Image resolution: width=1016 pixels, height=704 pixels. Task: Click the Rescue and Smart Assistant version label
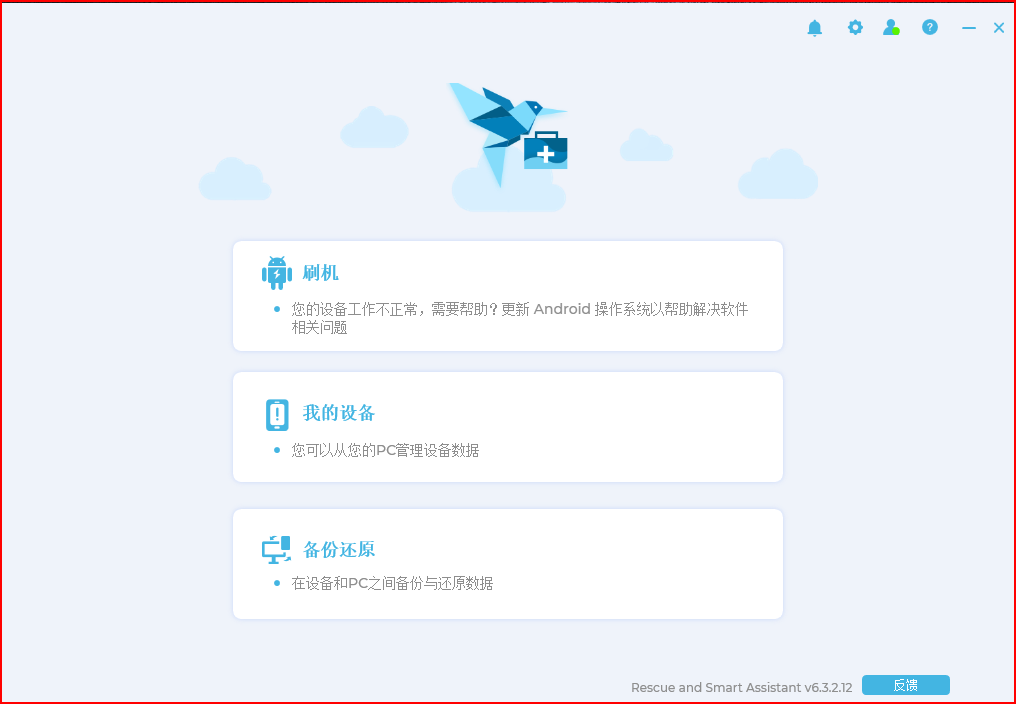[x=741, y=687]
